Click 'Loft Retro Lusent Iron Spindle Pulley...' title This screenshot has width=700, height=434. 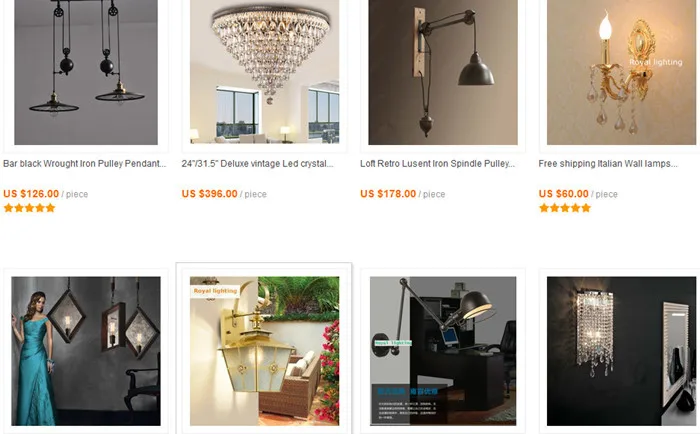click(438, 164)
